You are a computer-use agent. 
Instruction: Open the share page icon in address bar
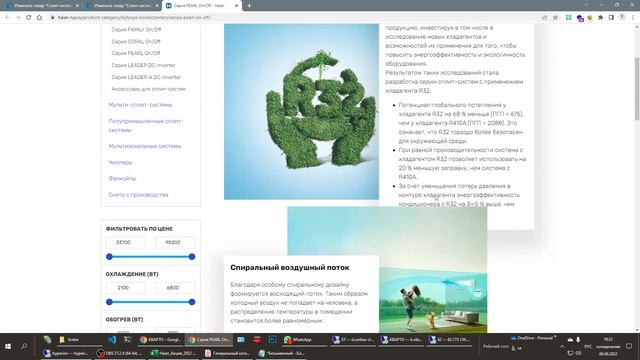coord(544,18)
